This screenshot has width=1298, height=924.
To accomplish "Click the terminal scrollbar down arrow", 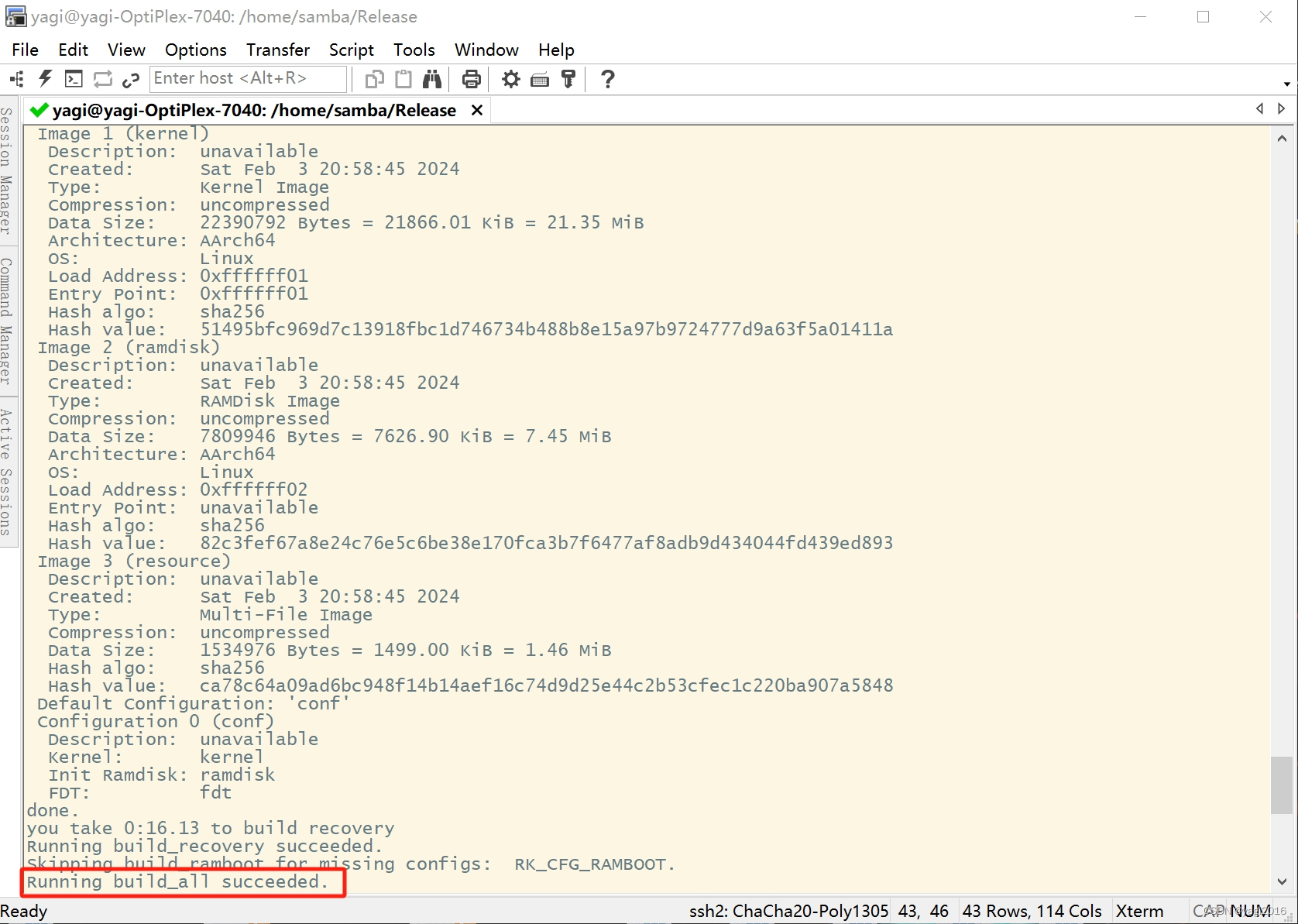I will pyautogui.click(x=1282, y=881).
